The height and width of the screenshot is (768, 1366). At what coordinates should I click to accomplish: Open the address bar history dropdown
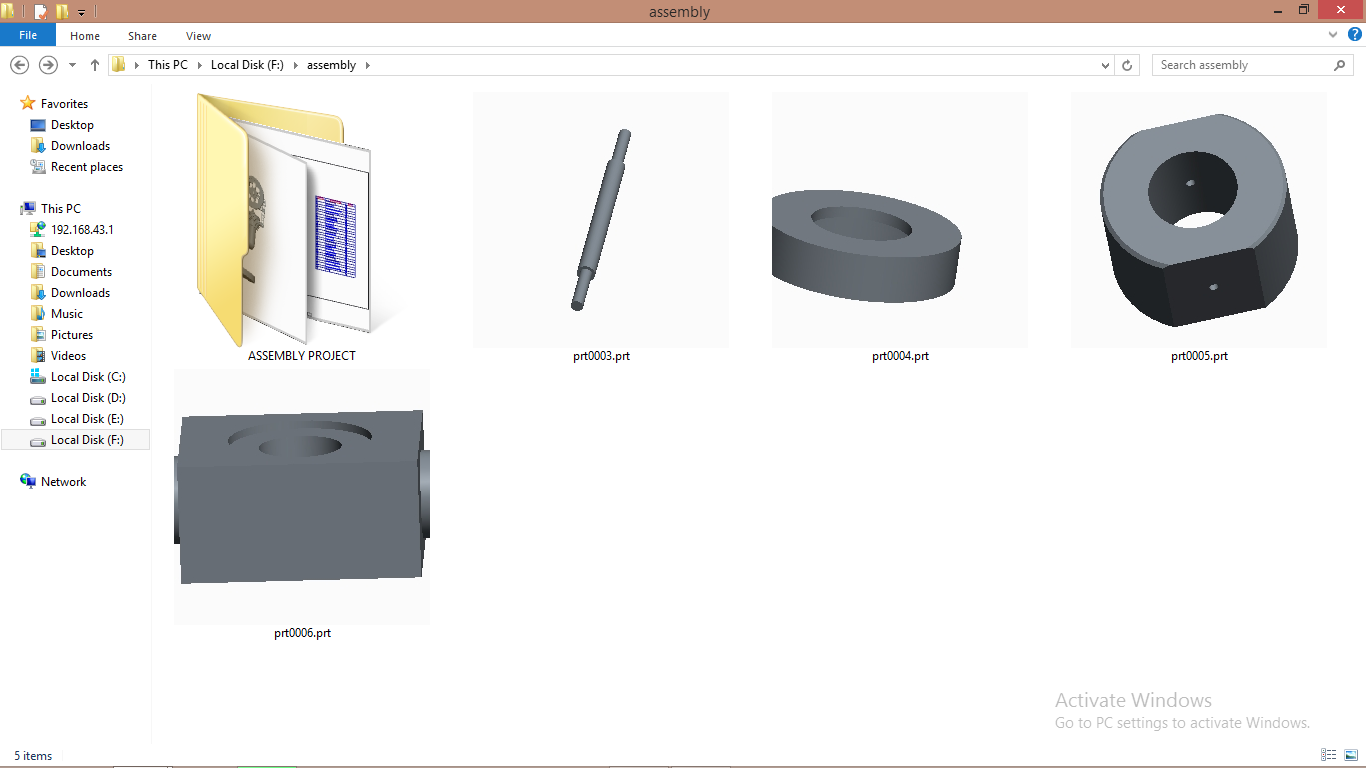pyautogui.click(x=1105, y=65)
